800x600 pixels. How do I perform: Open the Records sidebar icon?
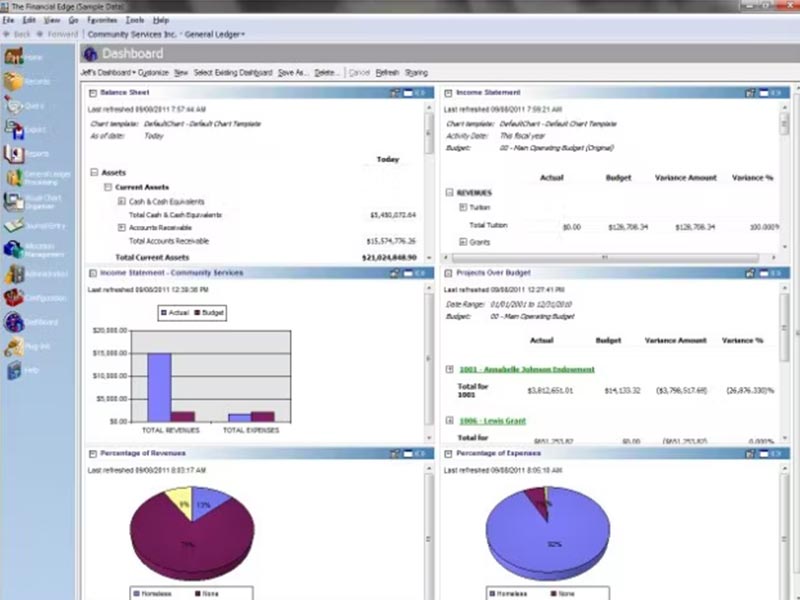[x=16, y=82]
